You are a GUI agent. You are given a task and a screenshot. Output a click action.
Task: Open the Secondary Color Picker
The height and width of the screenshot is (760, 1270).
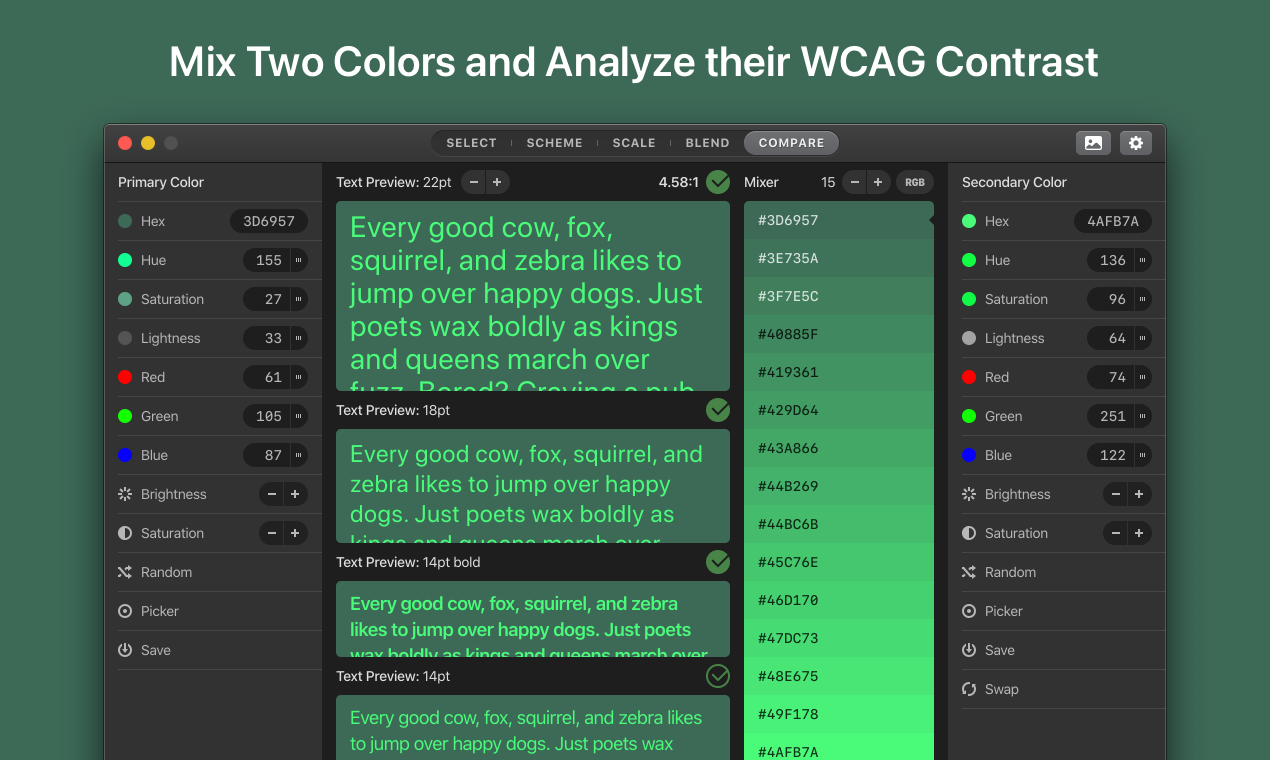point(969,611)
